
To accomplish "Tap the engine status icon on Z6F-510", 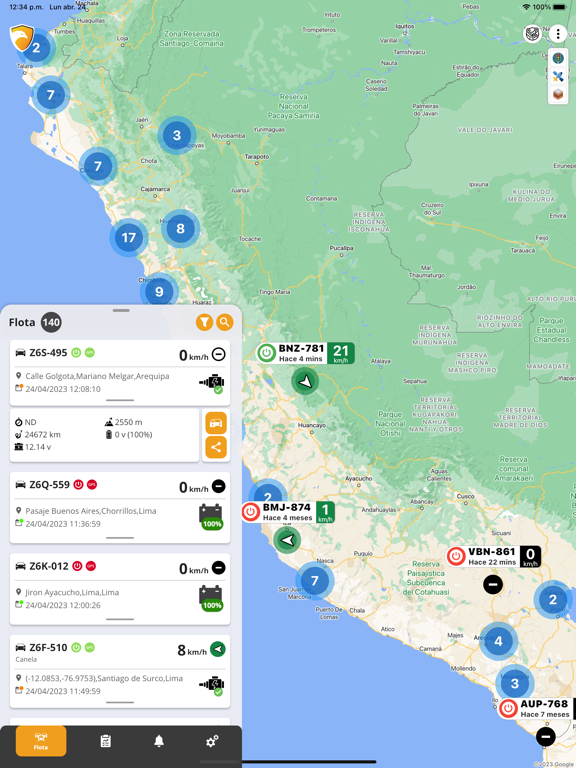I will [212, 686].
